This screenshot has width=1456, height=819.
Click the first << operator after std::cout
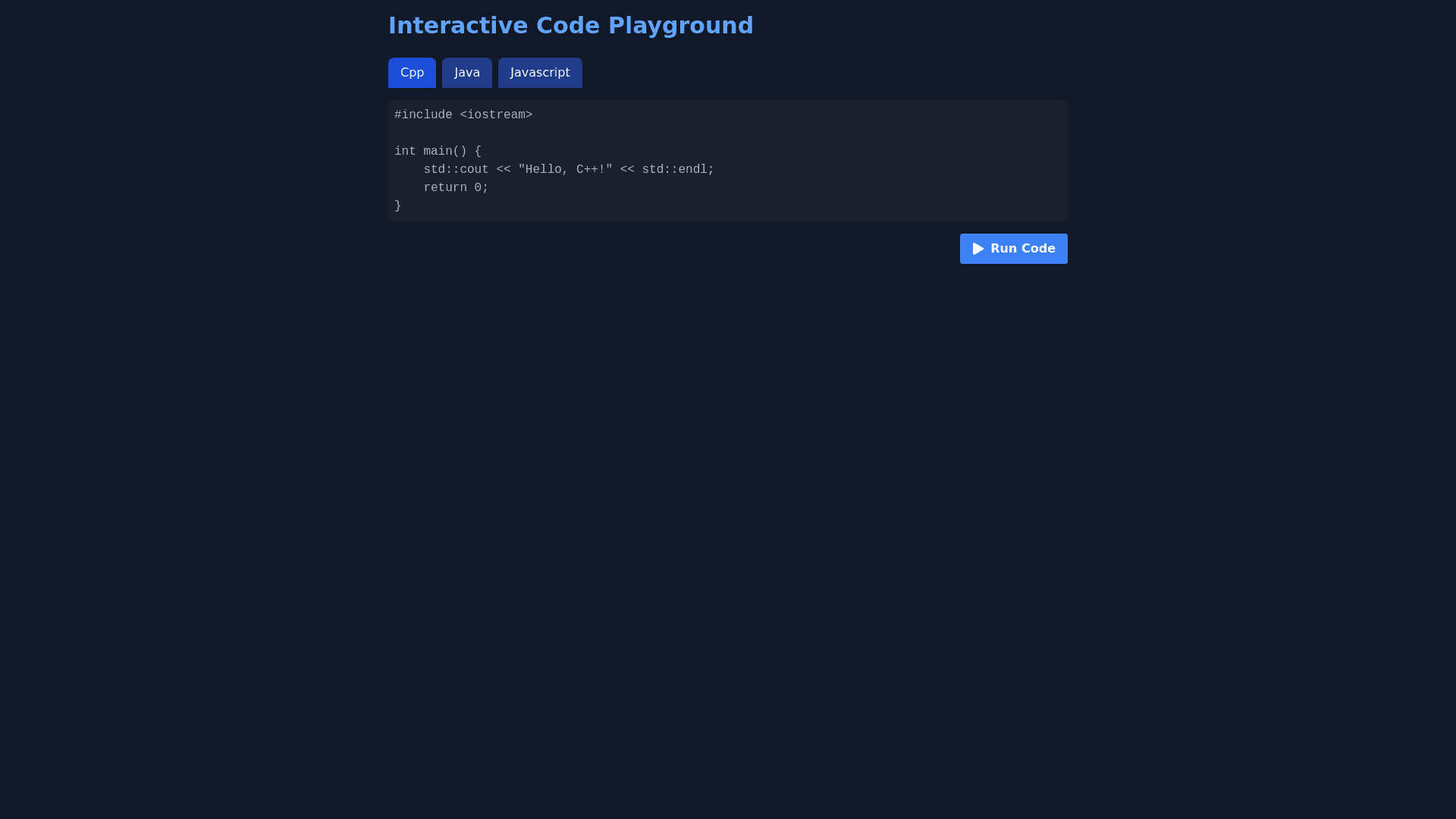click(504, 170)
